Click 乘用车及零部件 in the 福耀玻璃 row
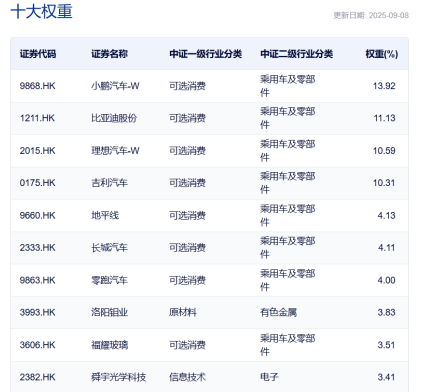Image resolution: width=434 pixels, height=392 pixels. (288, 345)
